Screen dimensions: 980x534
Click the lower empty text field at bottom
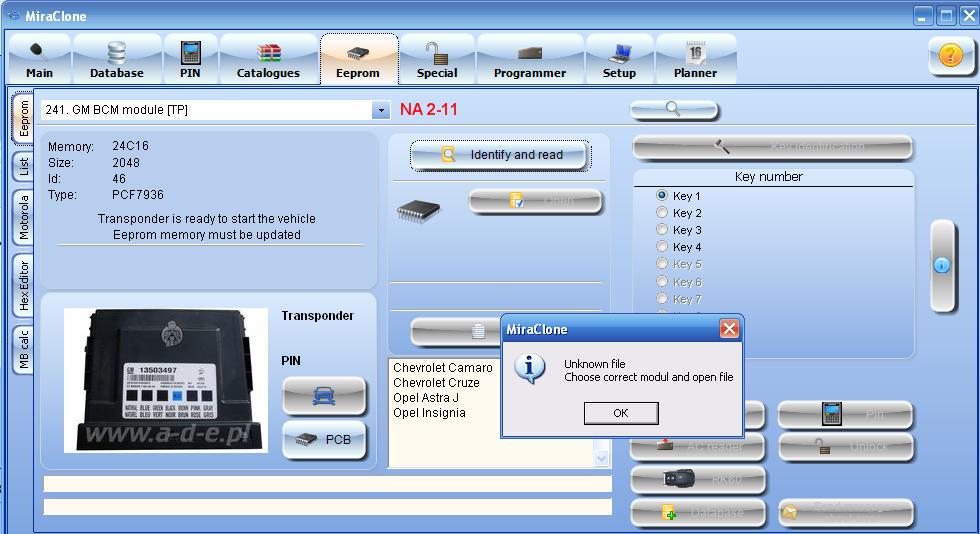(328, 506)
